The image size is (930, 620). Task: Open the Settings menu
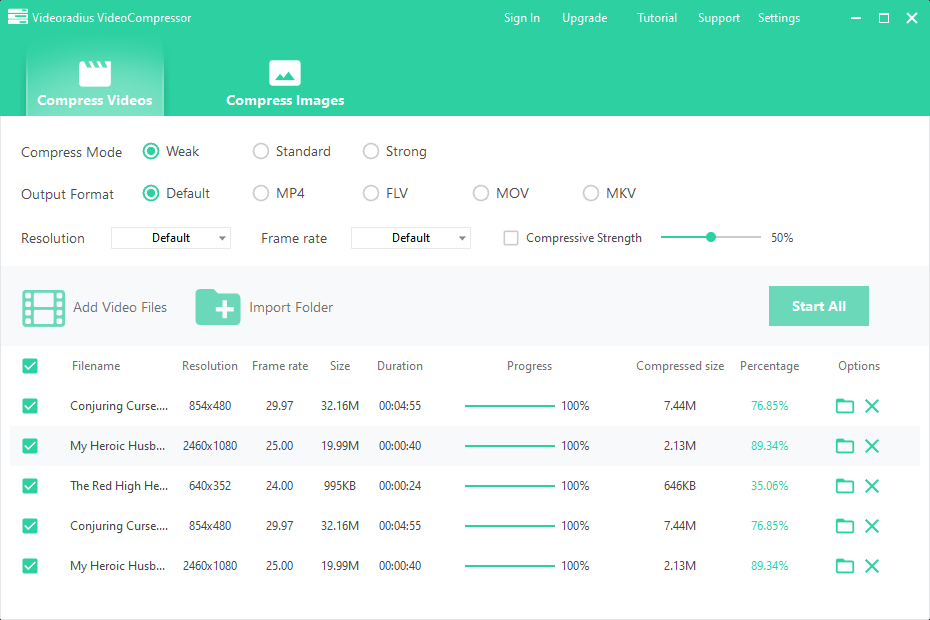click(778, 18)
